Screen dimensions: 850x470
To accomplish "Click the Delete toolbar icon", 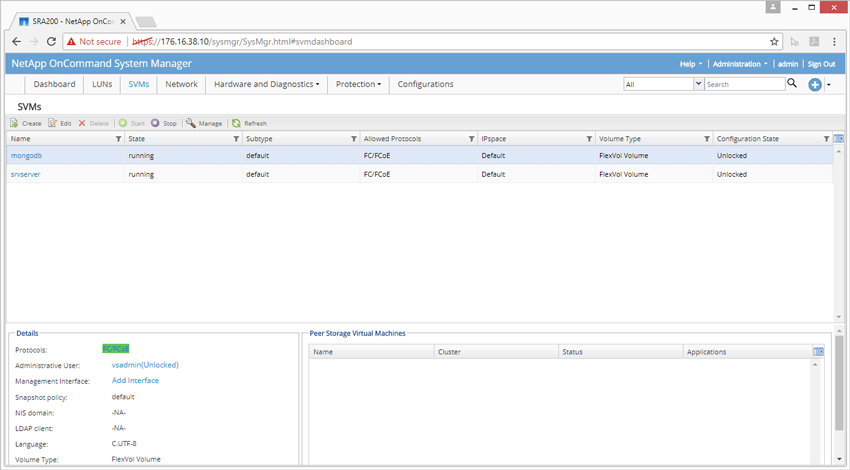I will (x=82, y=123).
